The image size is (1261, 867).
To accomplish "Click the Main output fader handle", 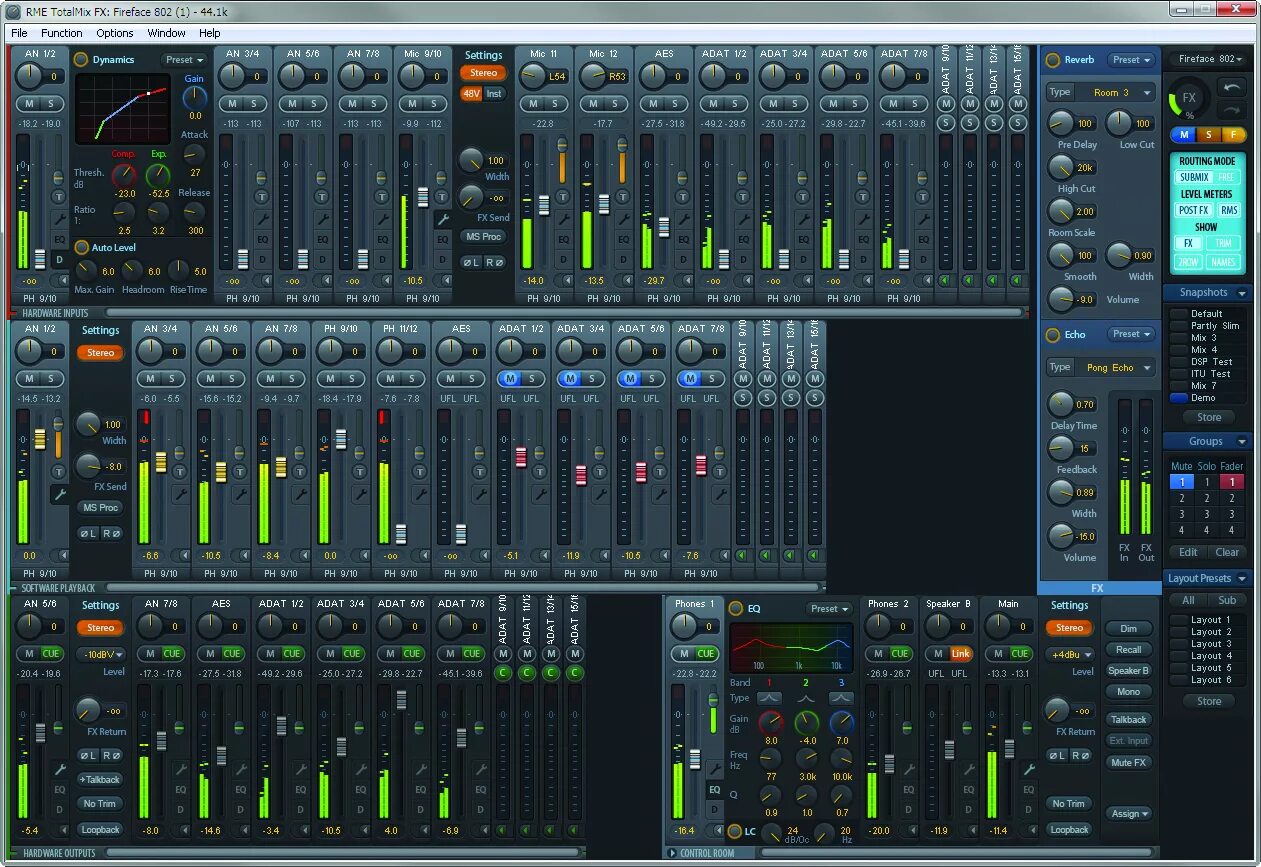I will pos(1009,749).
